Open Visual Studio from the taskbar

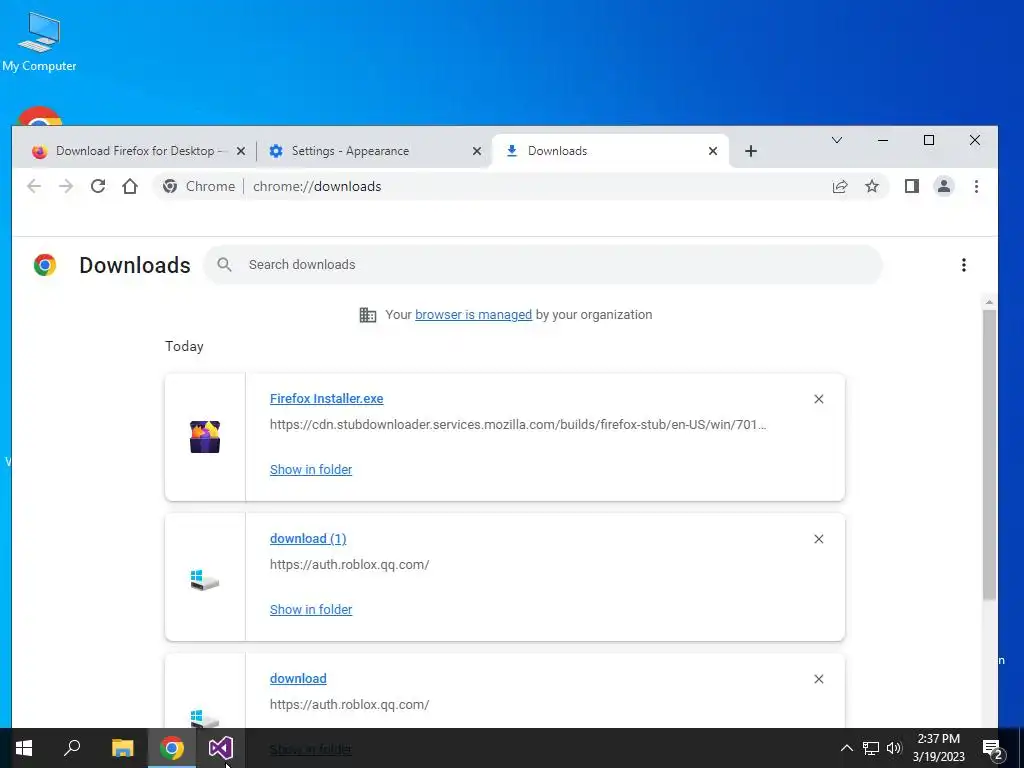pos(221,748)
